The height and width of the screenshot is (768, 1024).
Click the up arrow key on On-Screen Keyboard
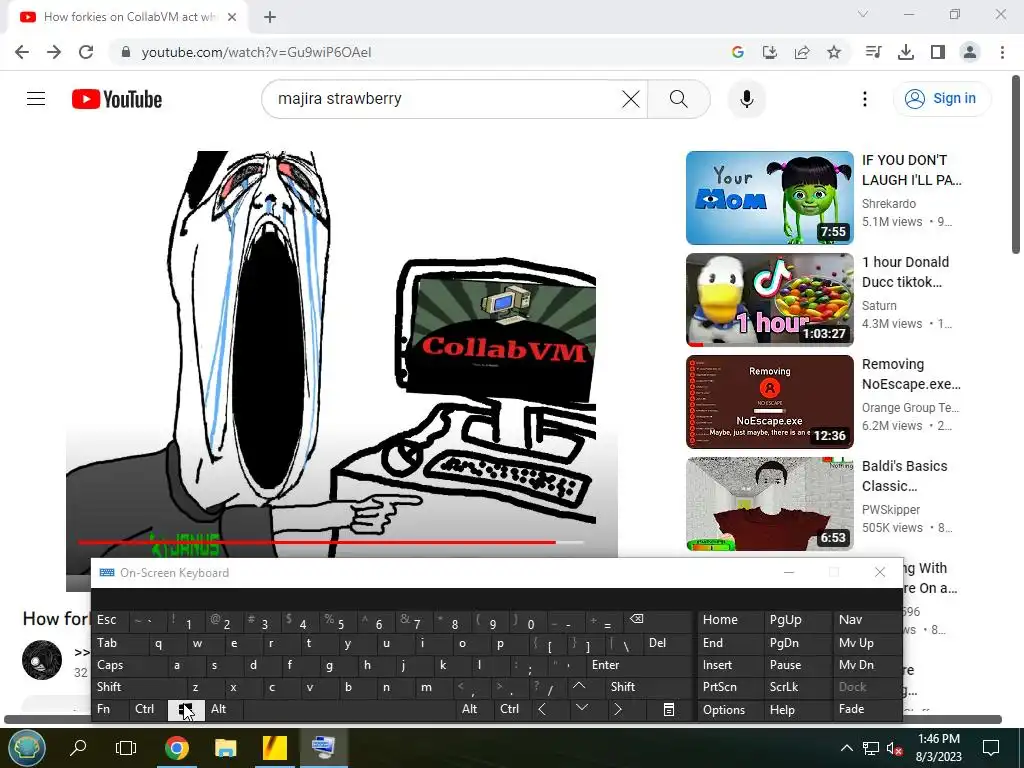[x=579, y=686]
